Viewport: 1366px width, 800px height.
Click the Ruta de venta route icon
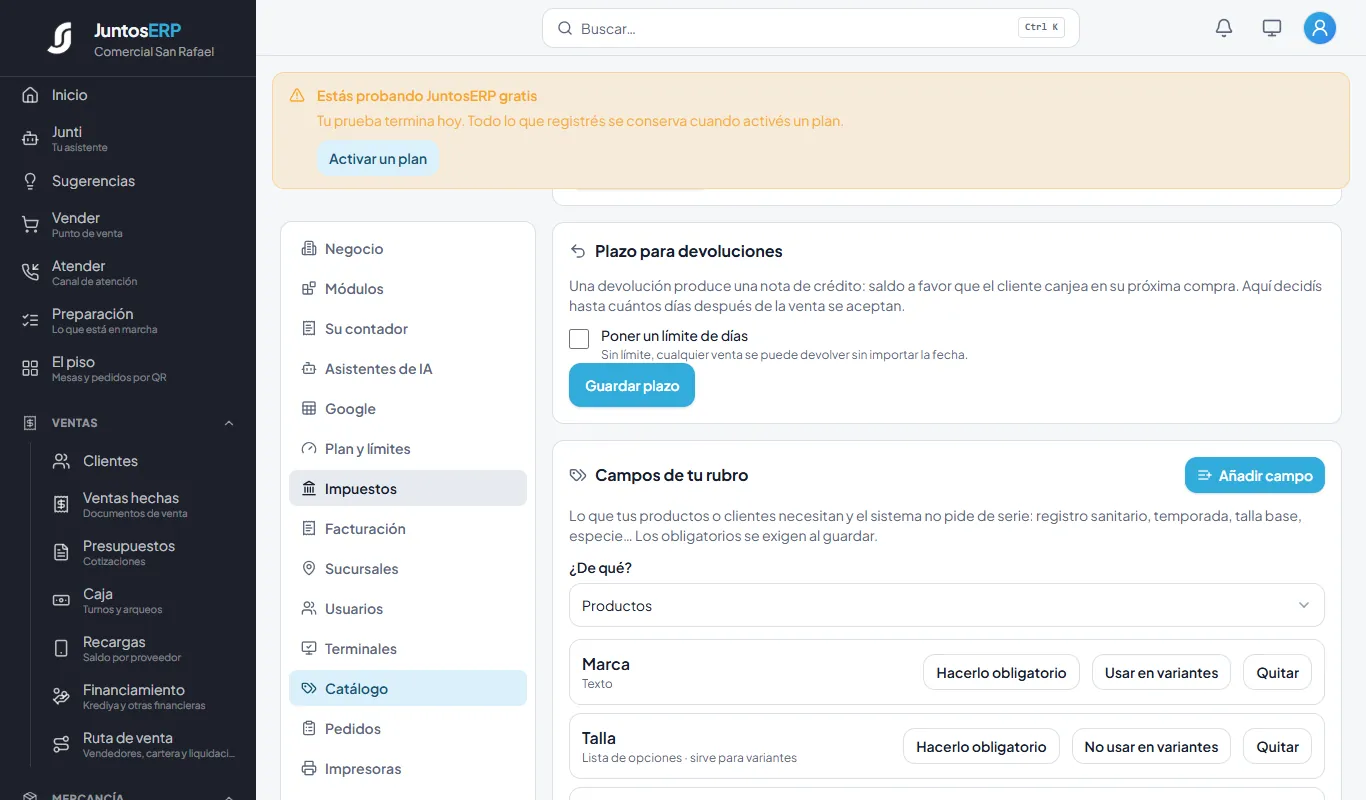click(x=61, y=744)
